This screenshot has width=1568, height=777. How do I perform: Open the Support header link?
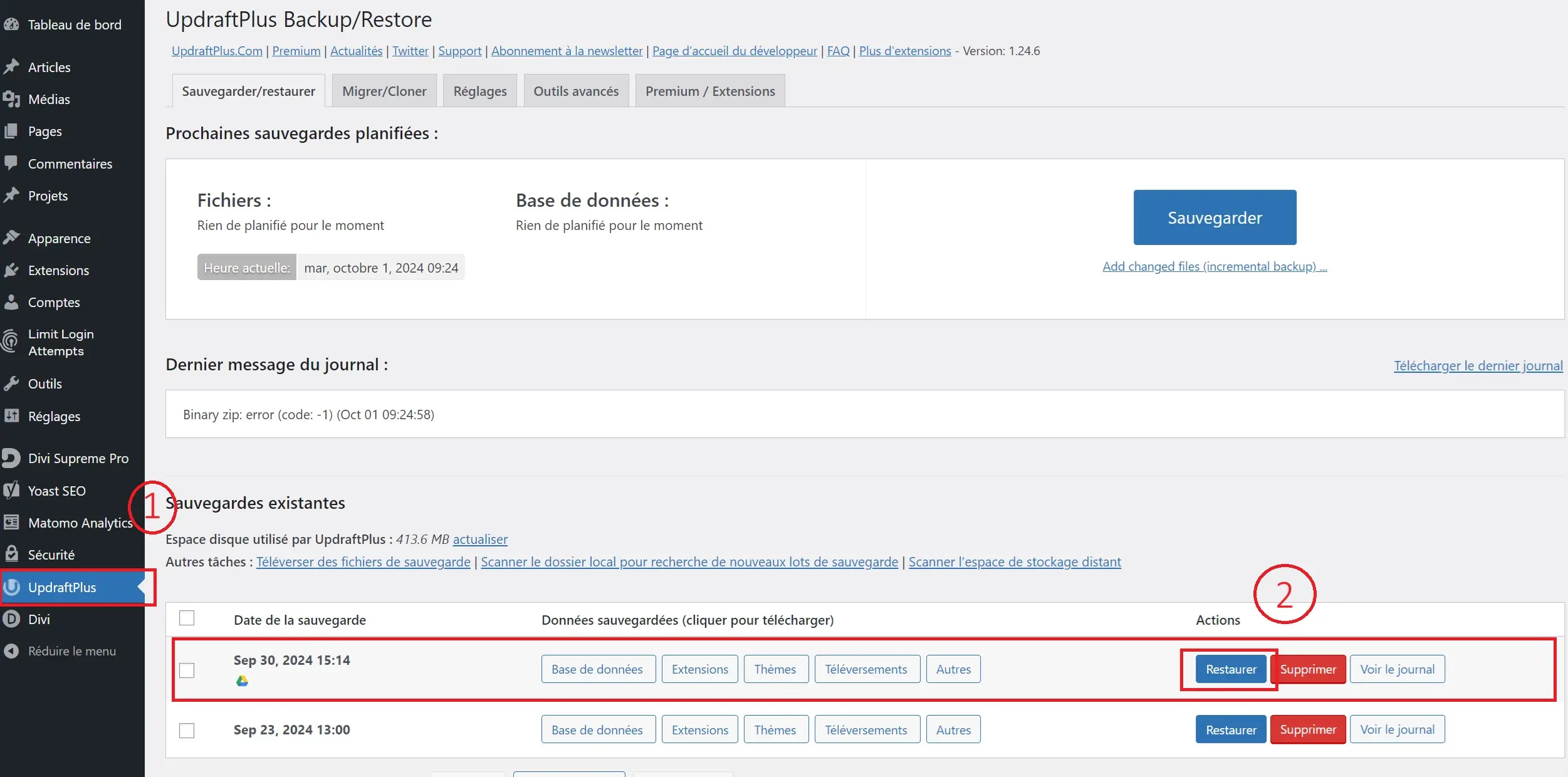459,51
